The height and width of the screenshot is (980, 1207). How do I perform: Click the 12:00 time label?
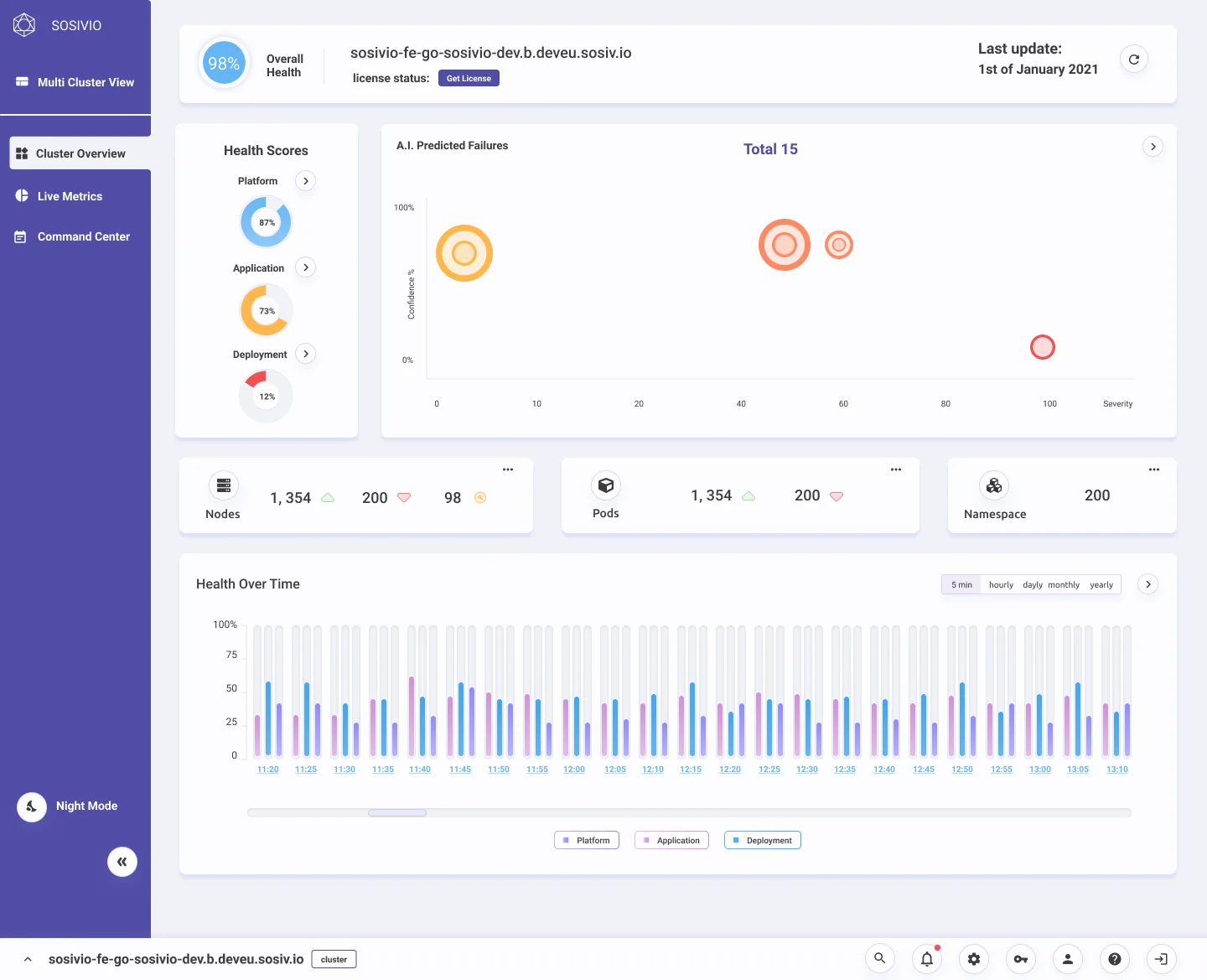[574, 770]
